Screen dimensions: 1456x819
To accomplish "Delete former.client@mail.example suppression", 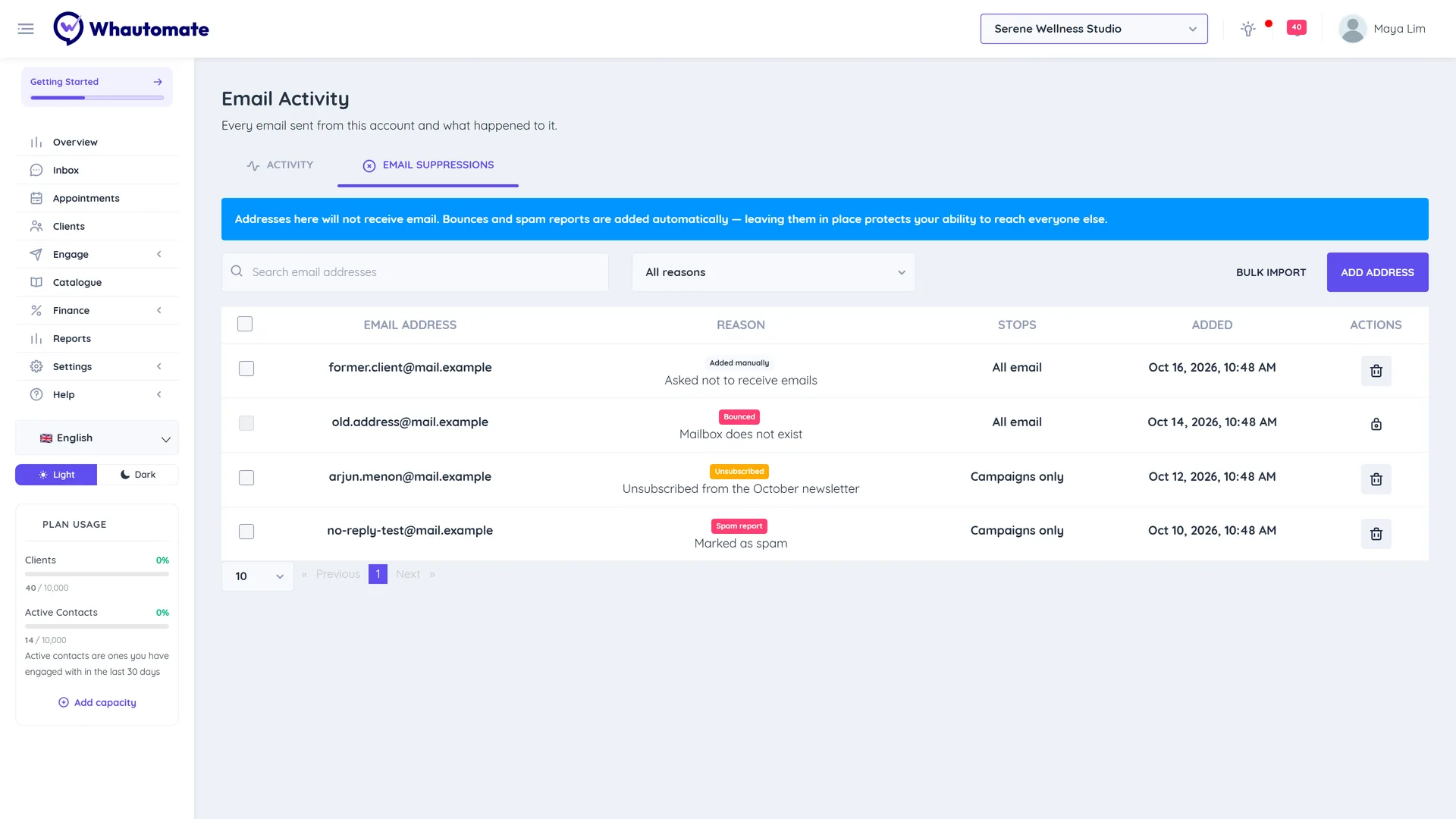I will coord(1376,371).
